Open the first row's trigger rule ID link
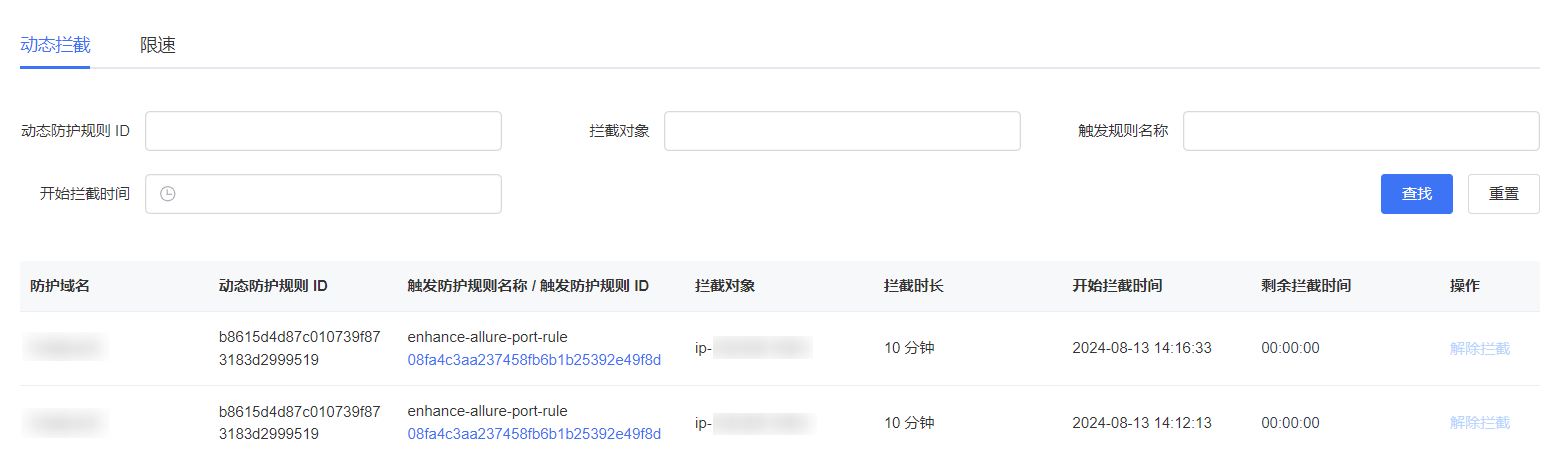This screenshot has height=460, width=1562. [534, 360]
